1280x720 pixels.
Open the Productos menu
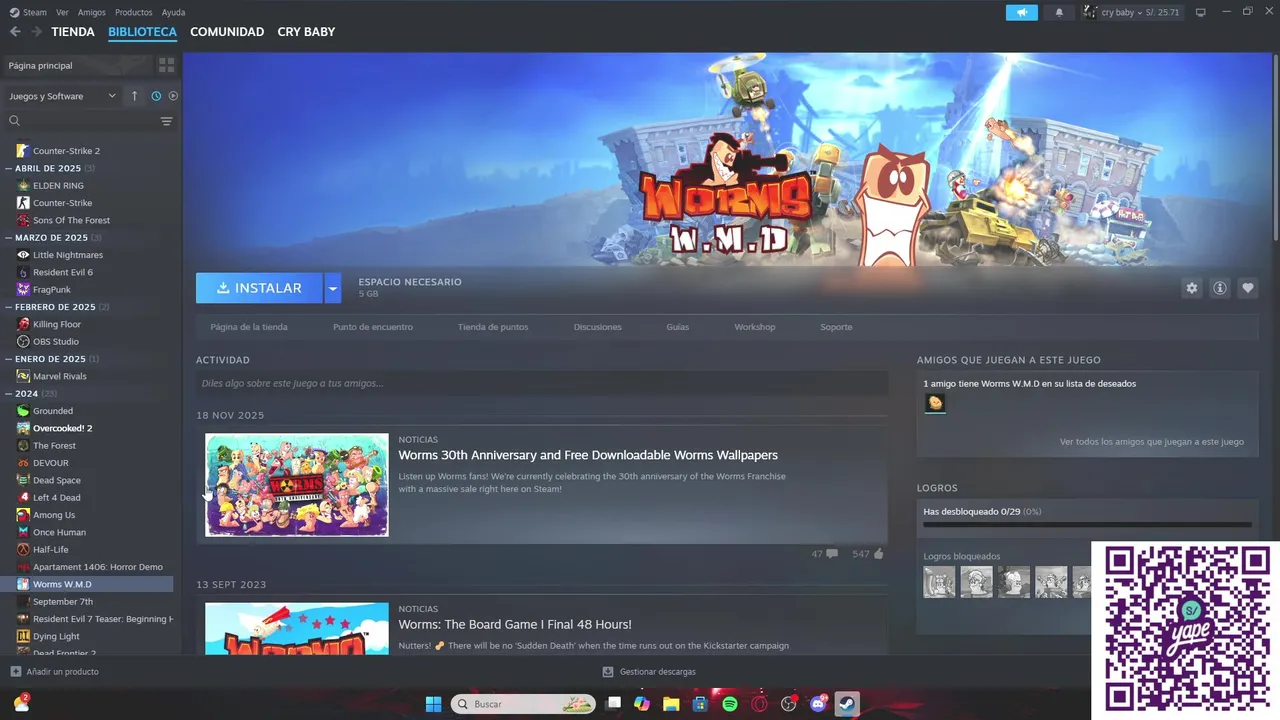[134, 12]
